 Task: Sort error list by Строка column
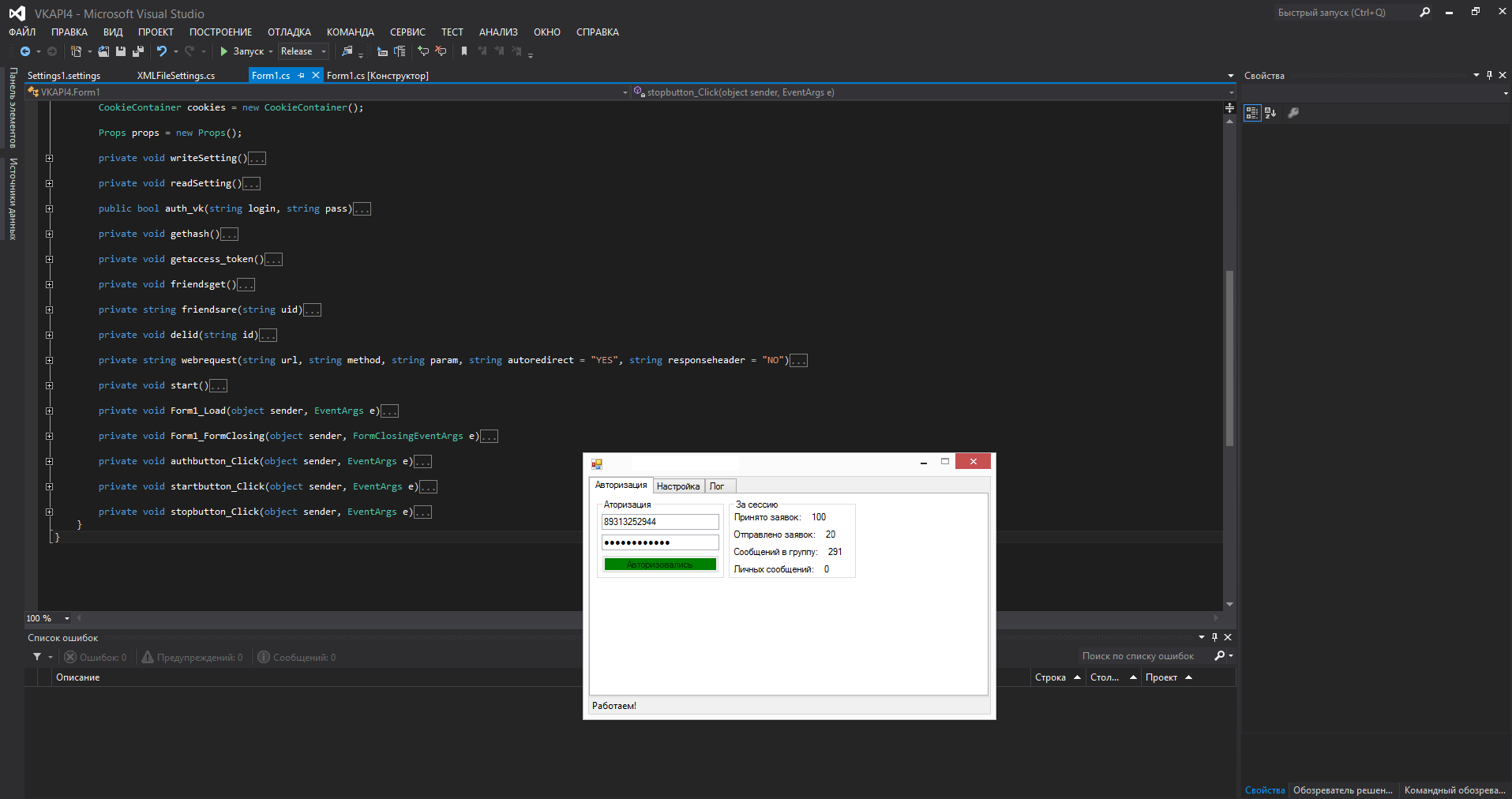click(x=1057, y=677)
